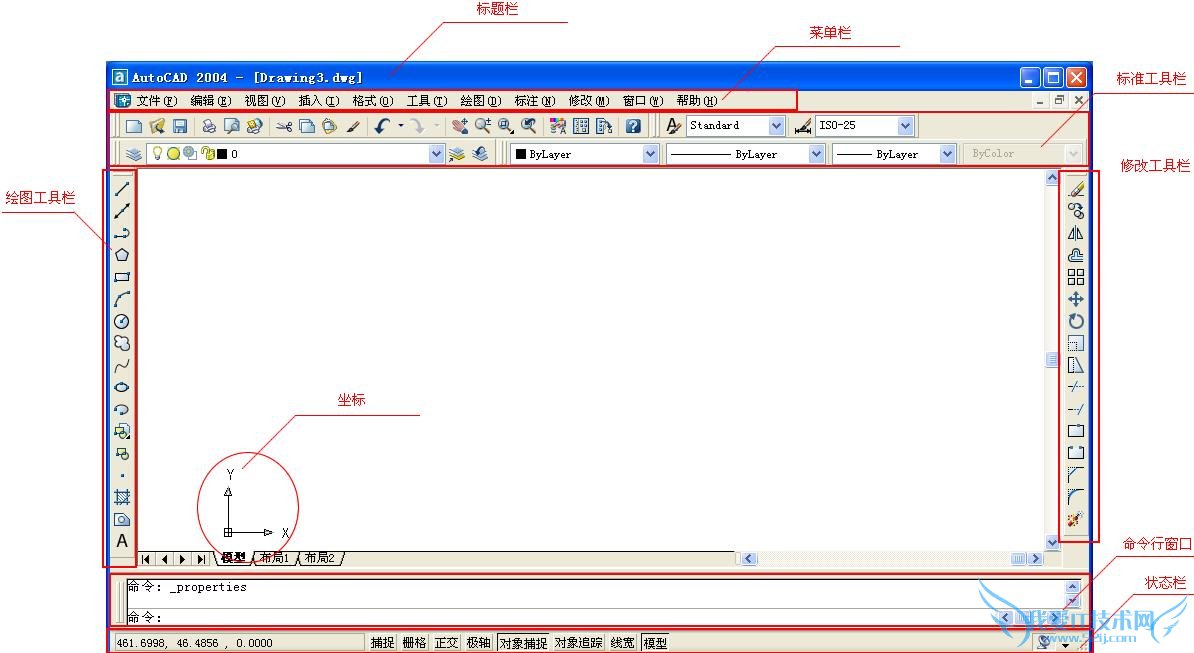The height and width of the screenshot is (653, 1194).
Task: Click the horizontal scrollbar left arrow
Action: pos(749,559)
